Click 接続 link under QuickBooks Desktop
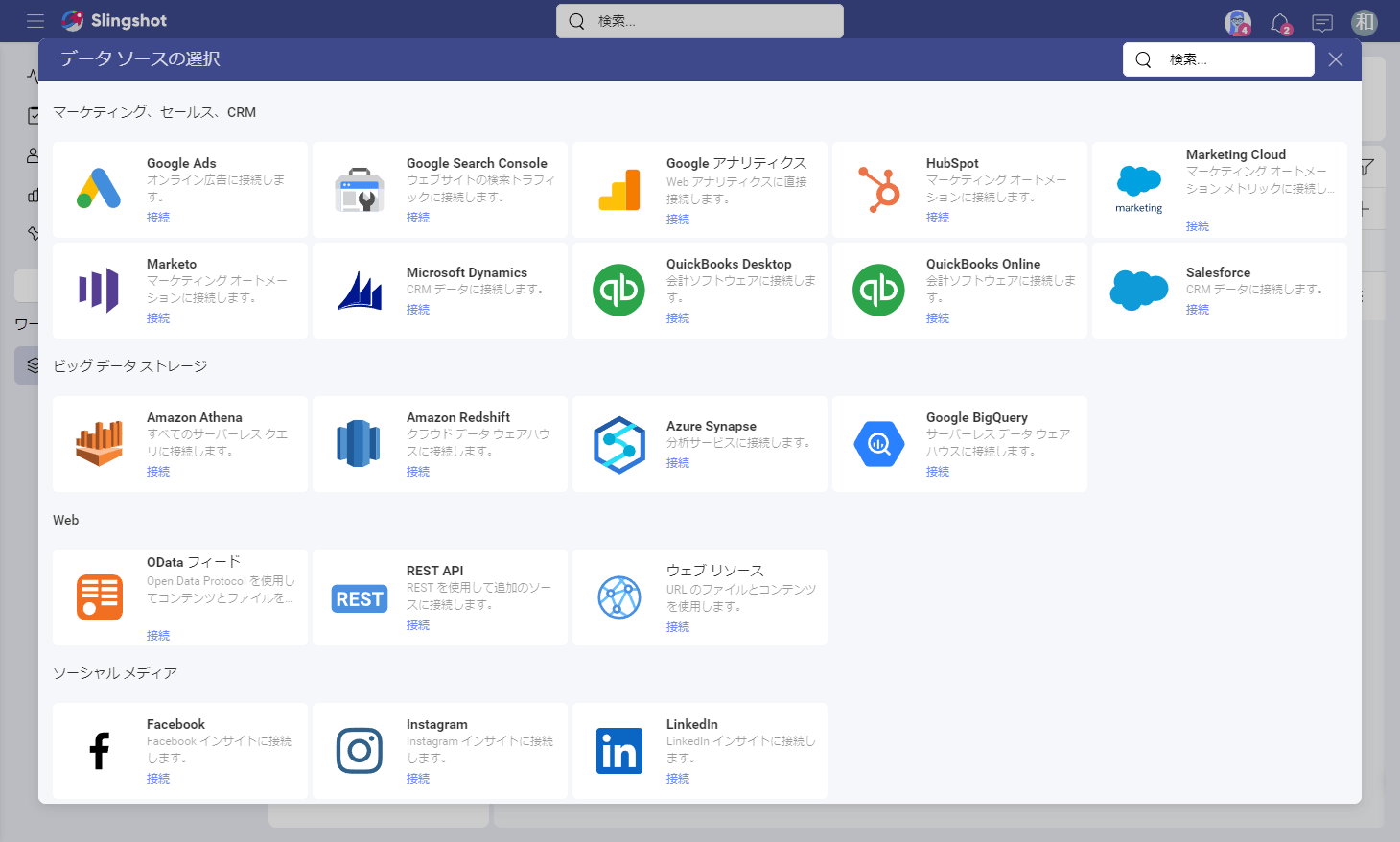 (x=678, y=318)
